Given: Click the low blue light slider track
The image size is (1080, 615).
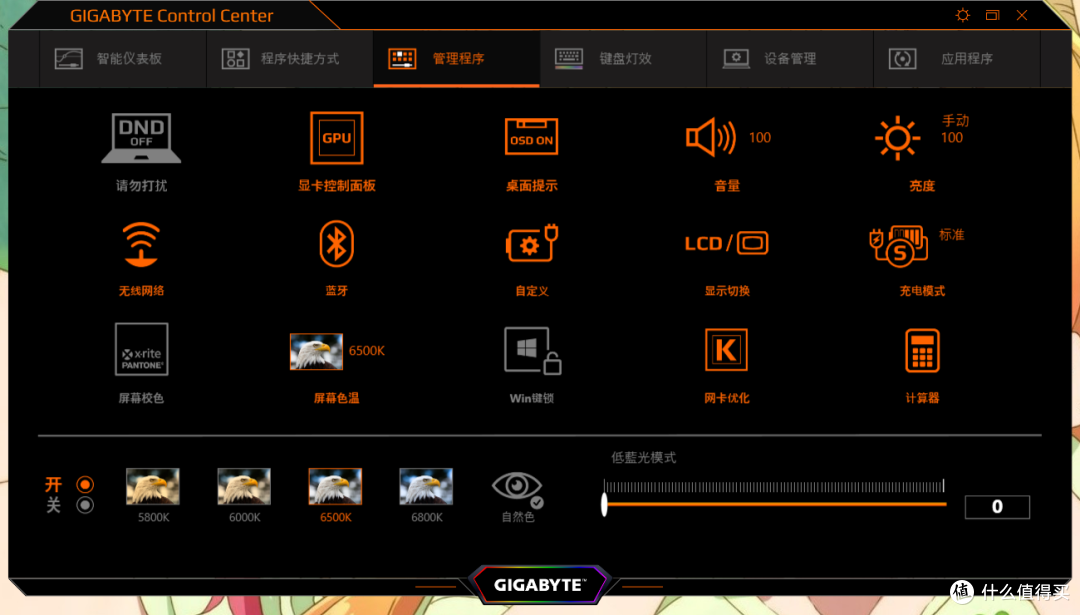Looking at the screenshot, I should (x=775, y=504).
